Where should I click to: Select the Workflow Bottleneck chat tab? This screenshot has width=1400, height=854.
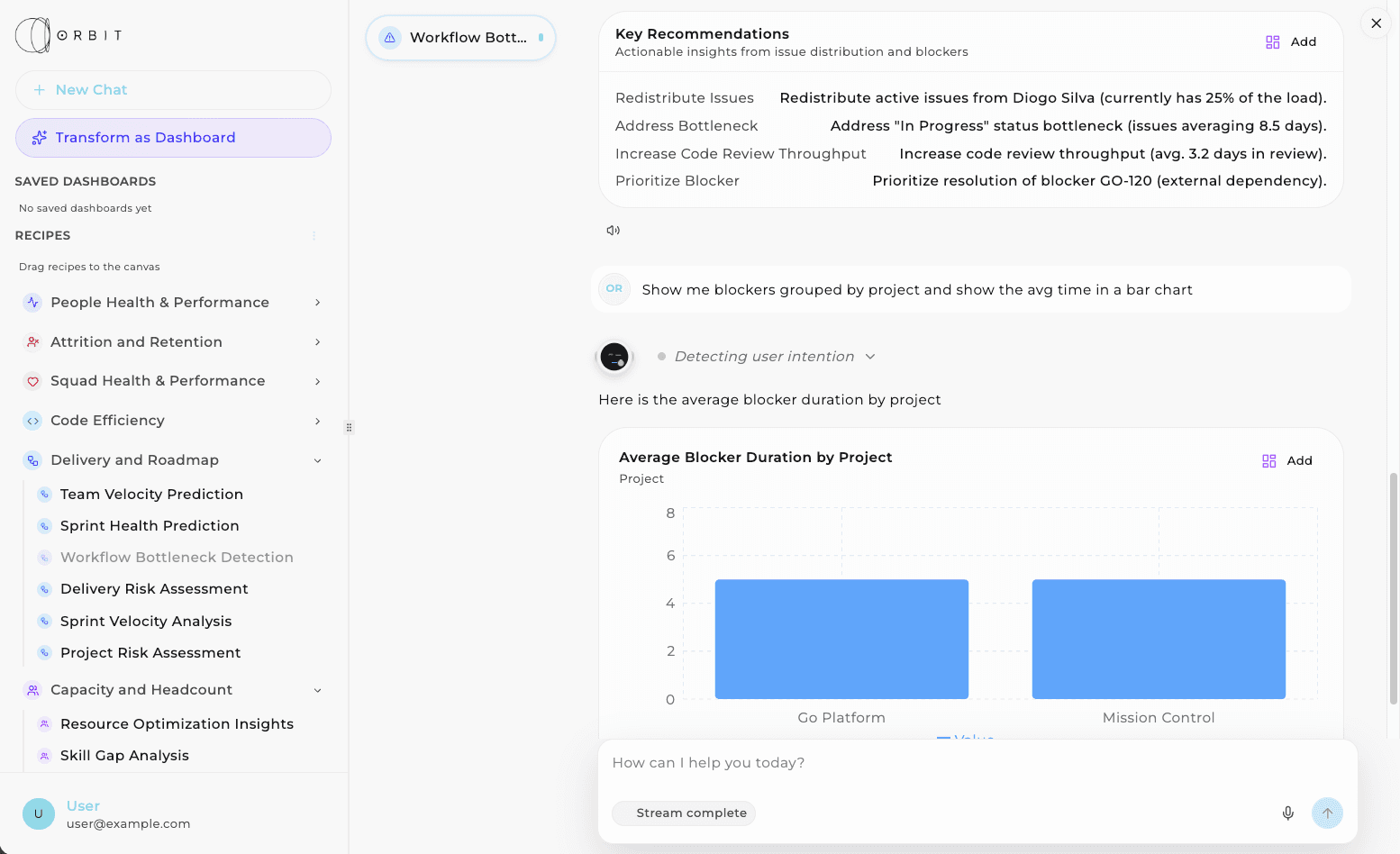coord(460,37)
